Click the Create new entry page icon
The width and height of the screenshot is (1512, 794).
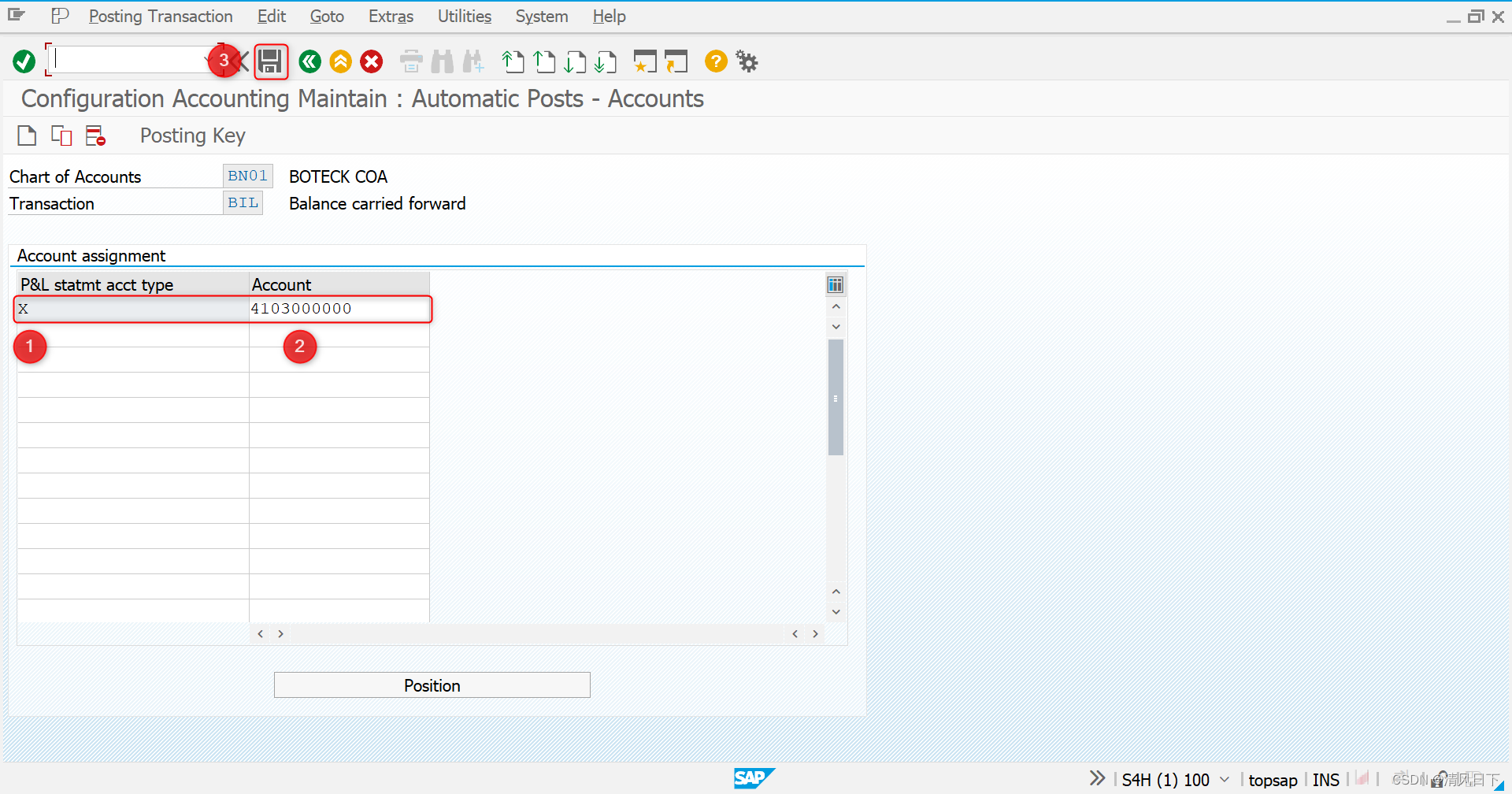27,135
